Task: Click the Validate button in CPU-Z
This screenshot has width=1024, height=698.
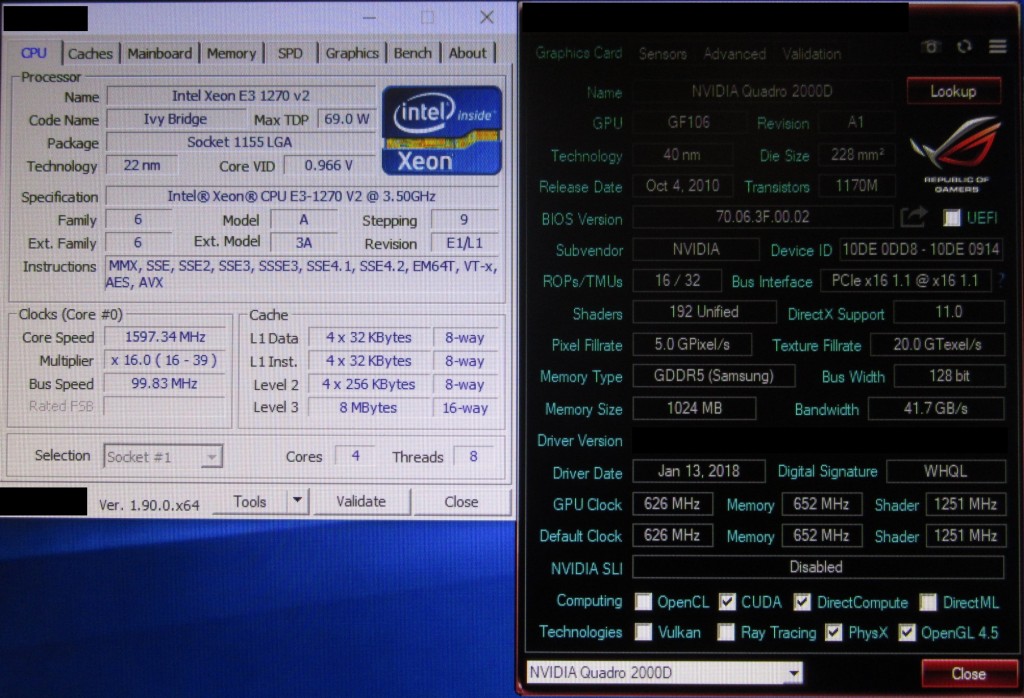Action: (361, 501)
